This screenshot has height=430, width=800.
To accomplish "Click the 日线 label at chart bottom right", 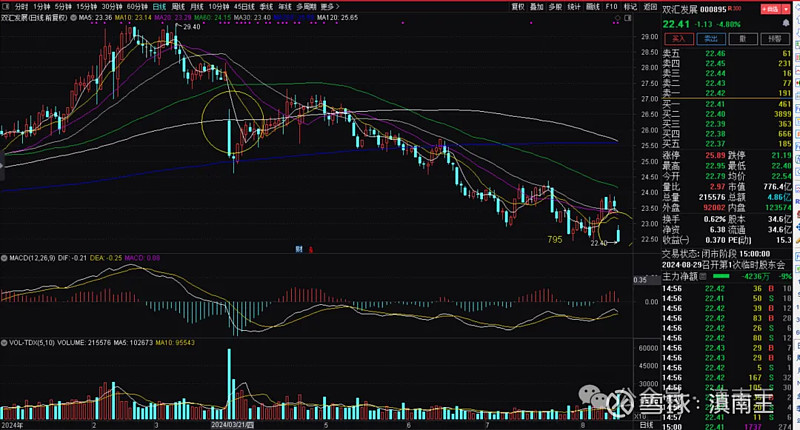I will click(646, 425).
